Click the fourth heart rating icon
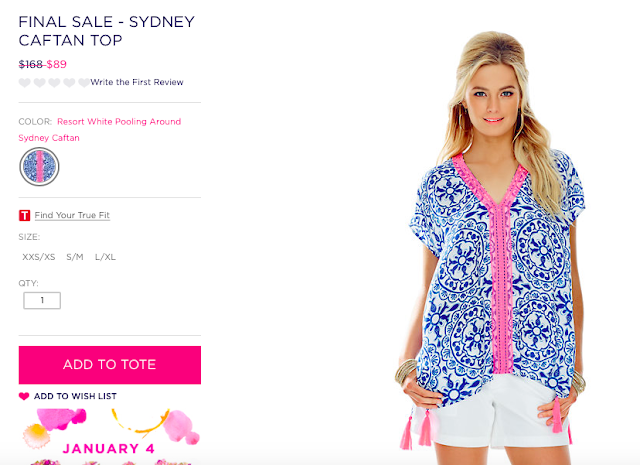Image resolution: width=640 pixels, height=465 pixels. click(x=69, y=82)
